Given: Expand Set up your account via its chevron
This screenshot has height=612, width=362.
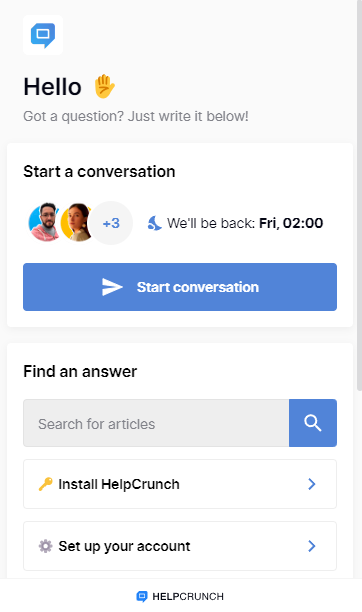Looking at the screenshot, I should (x=312, y=546).
